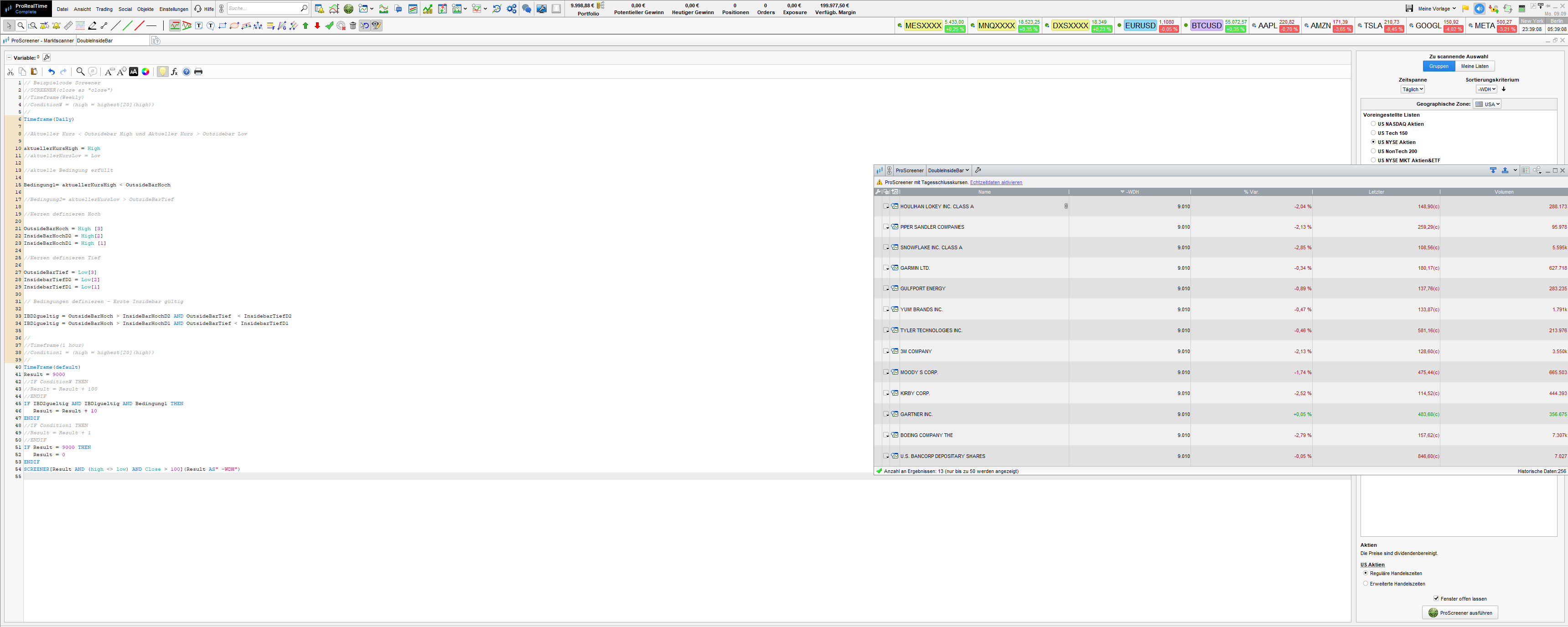Open DoubleInsideBar screener dropdown in results
1568x627 pixels.
[x=948, y=171]
